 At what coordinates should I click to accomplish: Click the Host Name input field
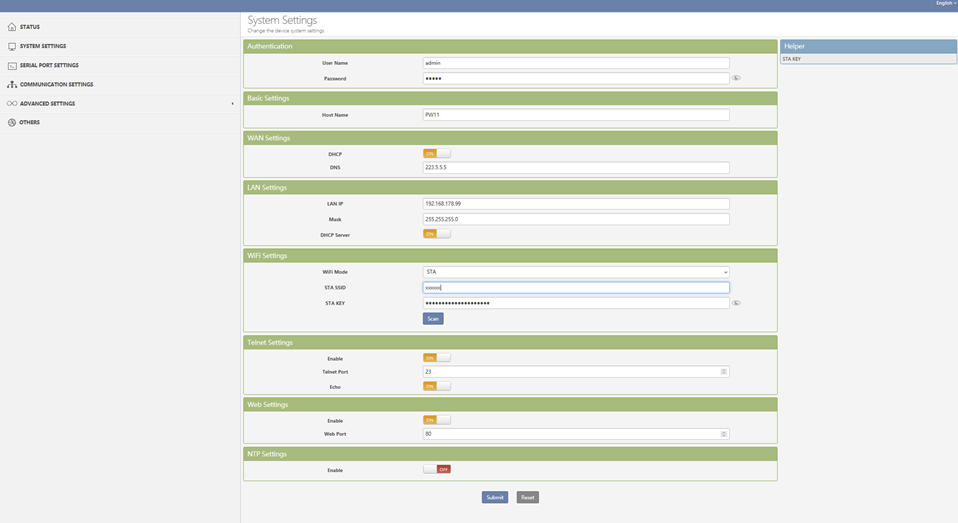[x=576, y=115]
